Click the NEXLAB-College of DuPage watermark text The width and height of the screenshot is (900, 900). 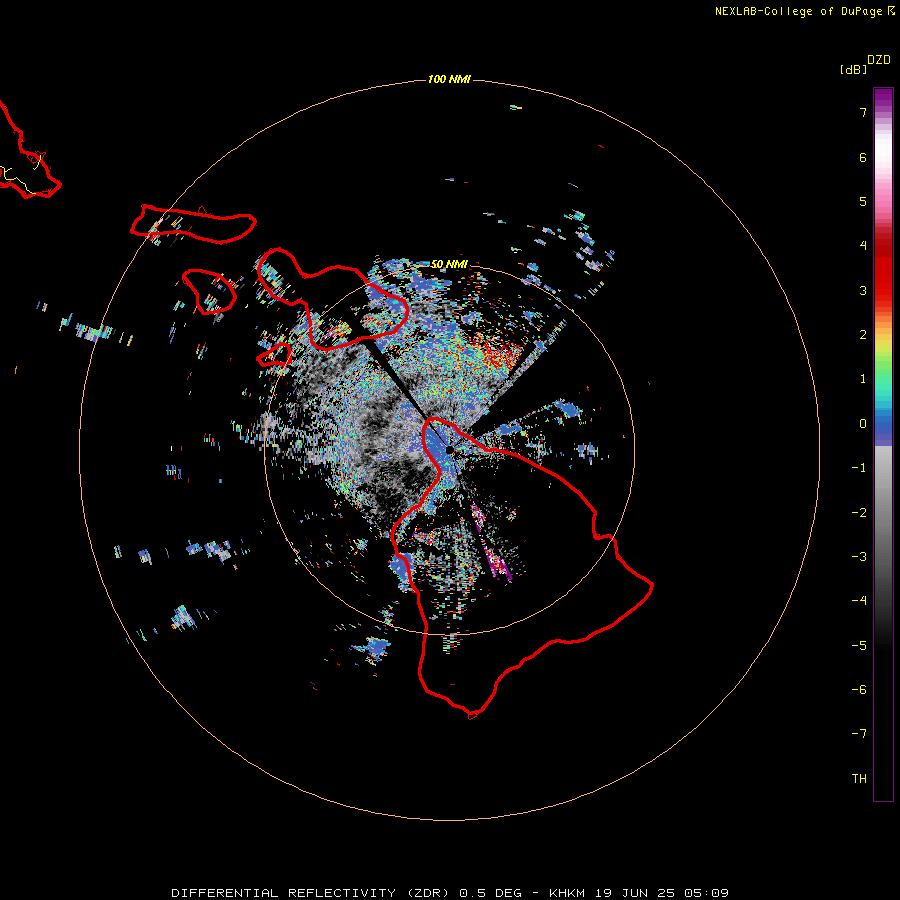799,11
